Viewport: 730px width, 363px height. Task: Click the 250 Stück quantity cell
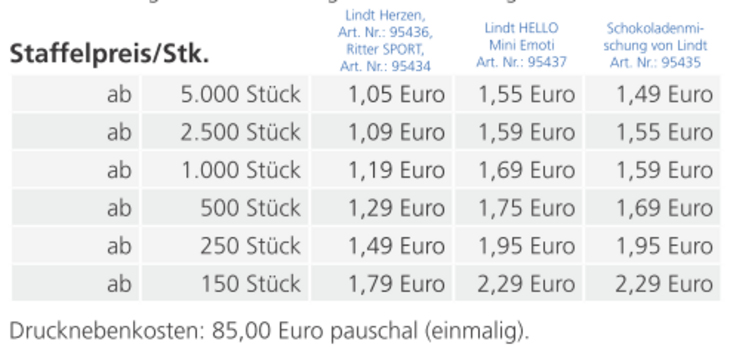pyautogui.click(x=225, y=246)
